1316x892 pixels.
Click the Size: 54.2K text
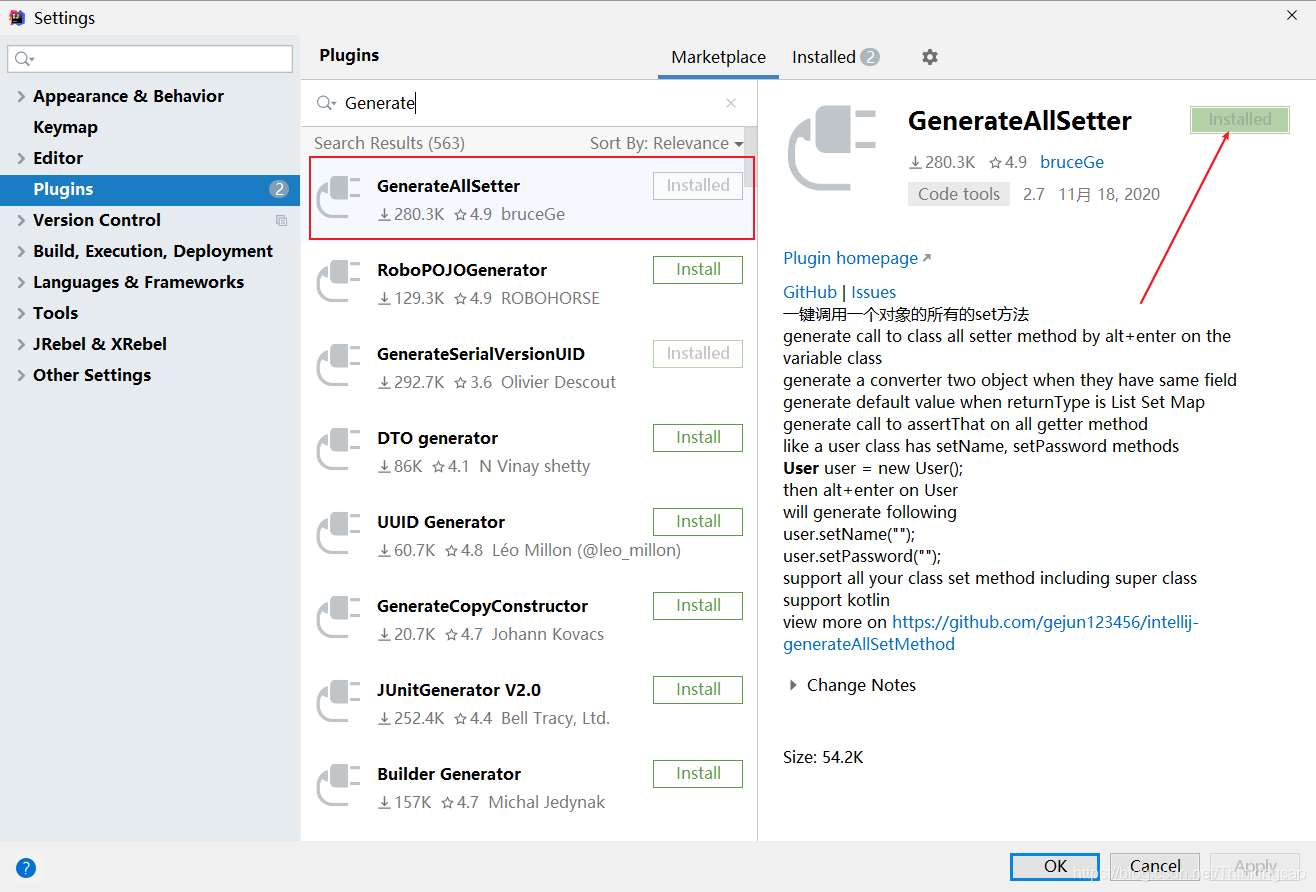coord(823,757)
